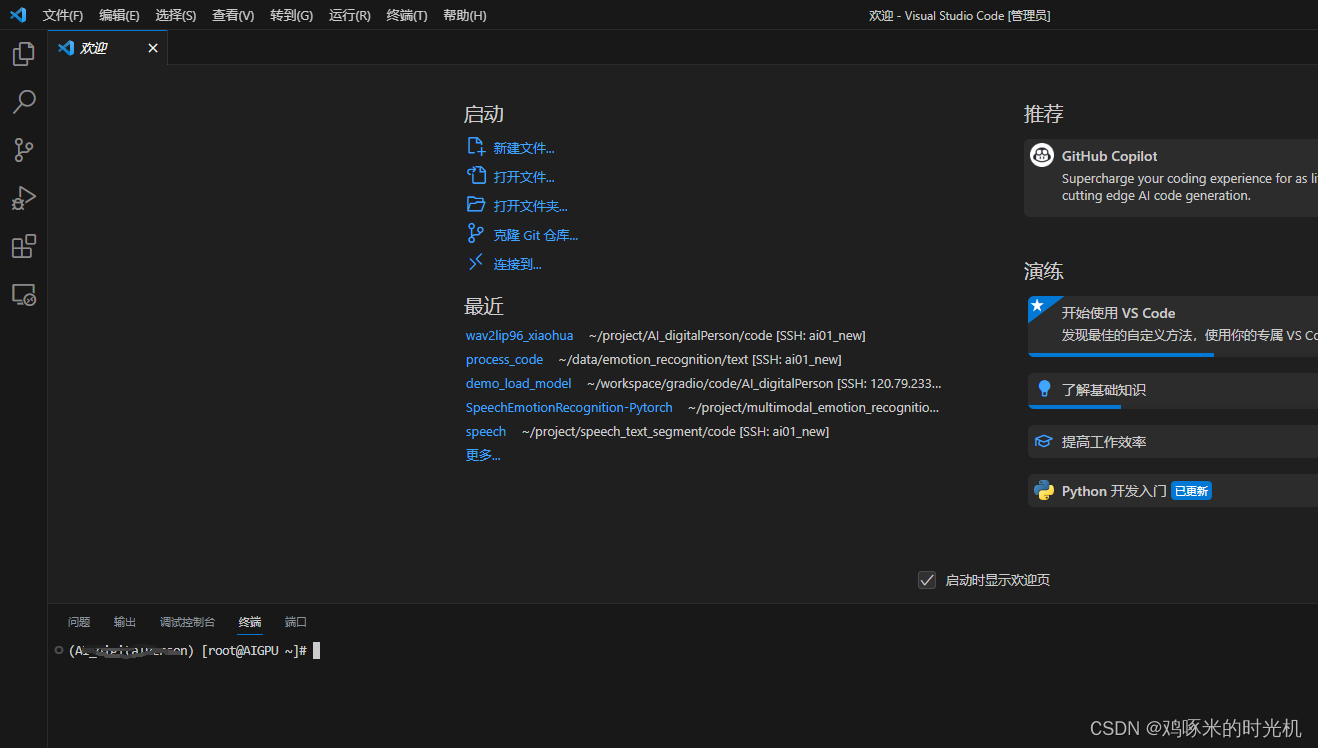Toggle 启动时显示欢迎页 checkbox
Screen dimensions: 1318x748
[x=927, y=580]
